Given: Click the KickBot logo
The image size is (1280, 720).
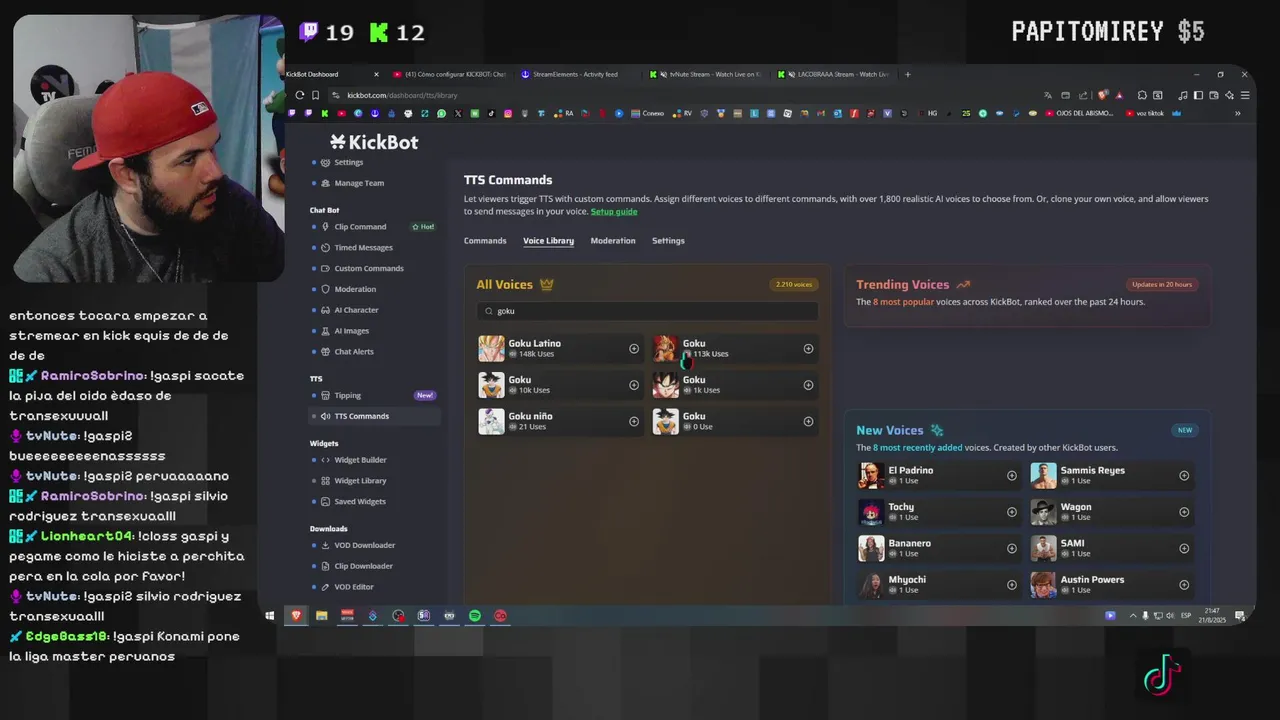Looking at the screenshot, I should point(374,142).
